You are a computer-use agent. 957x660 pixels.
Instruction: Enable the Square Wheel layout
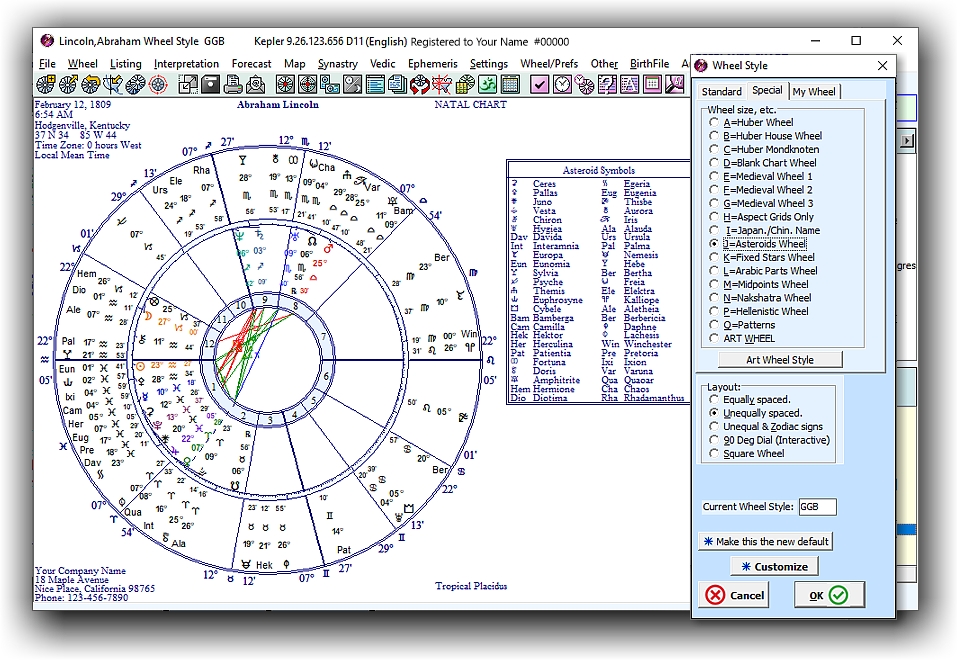[713, 454]
